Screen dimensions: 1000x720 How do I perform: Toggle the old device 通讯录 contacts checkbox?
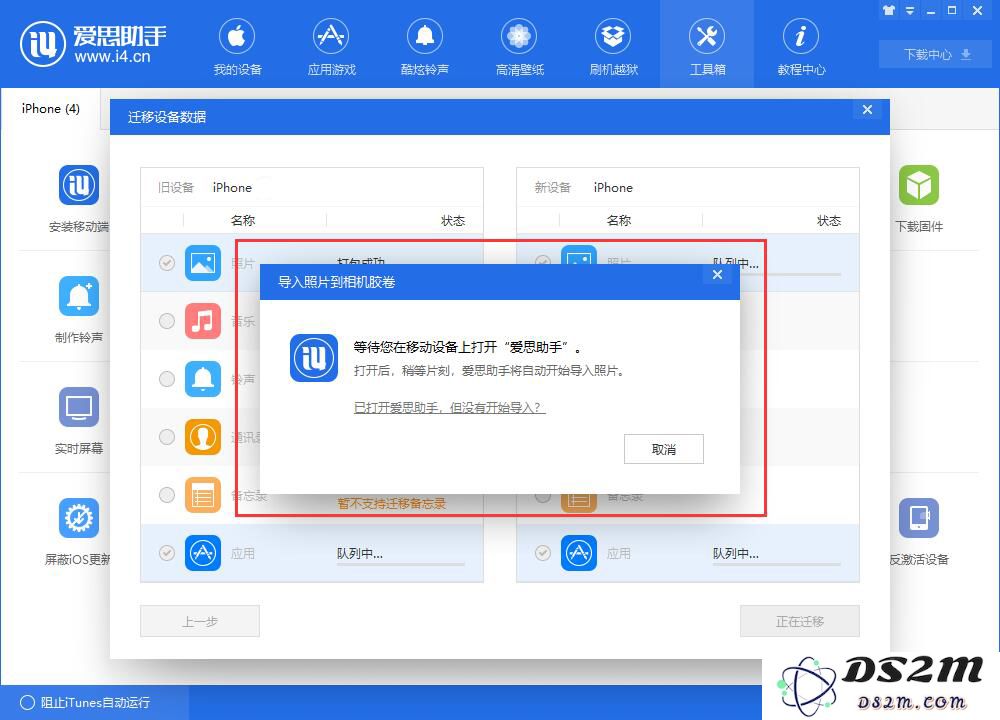click(x=166, y=437)
